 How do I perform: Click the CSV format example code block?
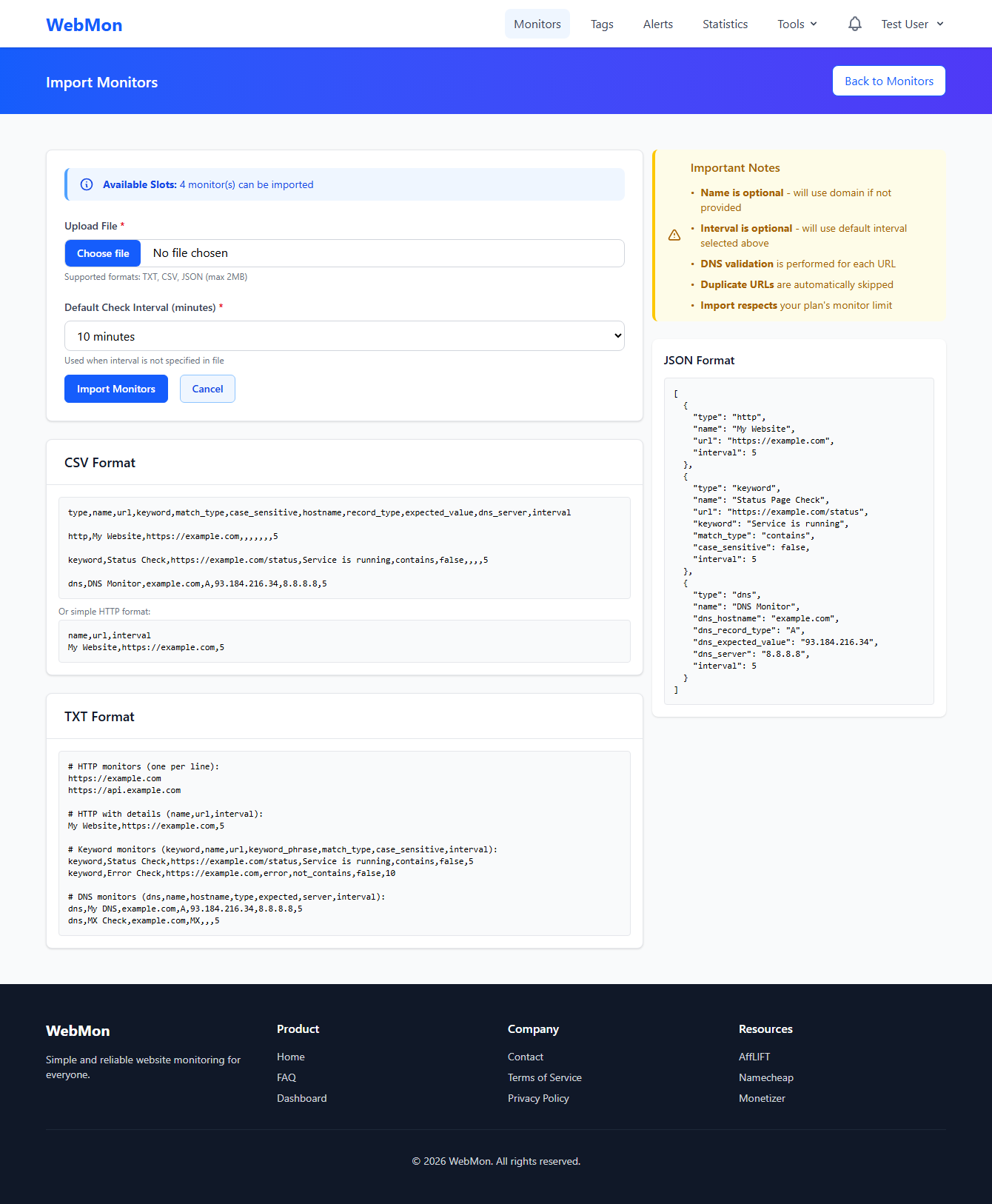(344, 548)
